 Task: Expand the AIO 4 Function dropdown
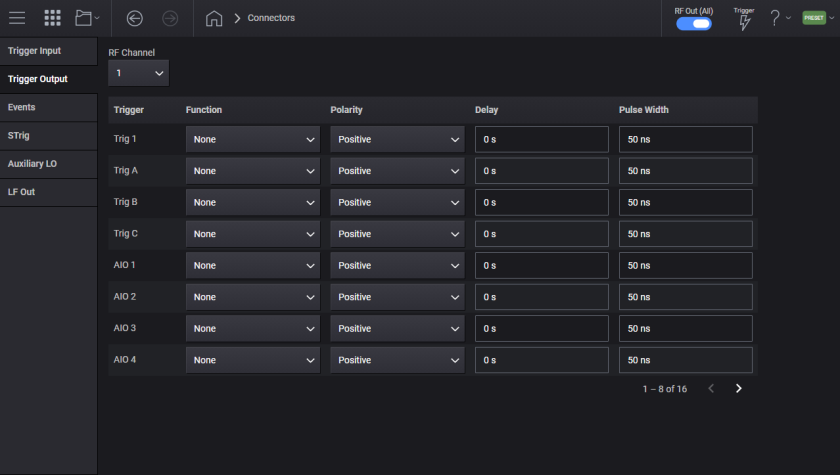click(x=253, y=360)
